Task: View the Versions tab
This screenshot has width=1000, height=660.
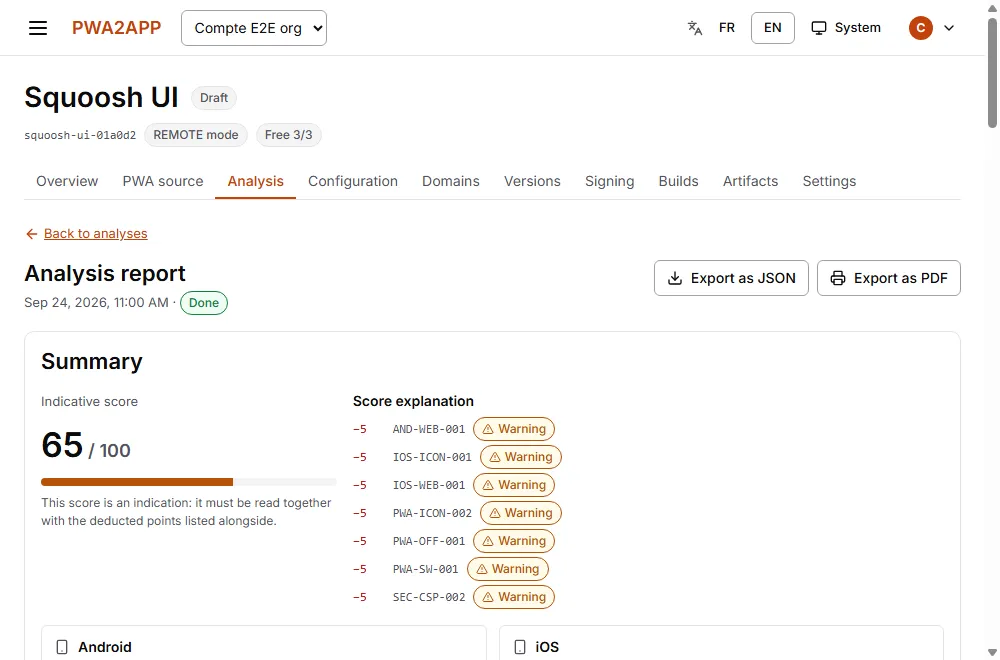Action: 532,181
